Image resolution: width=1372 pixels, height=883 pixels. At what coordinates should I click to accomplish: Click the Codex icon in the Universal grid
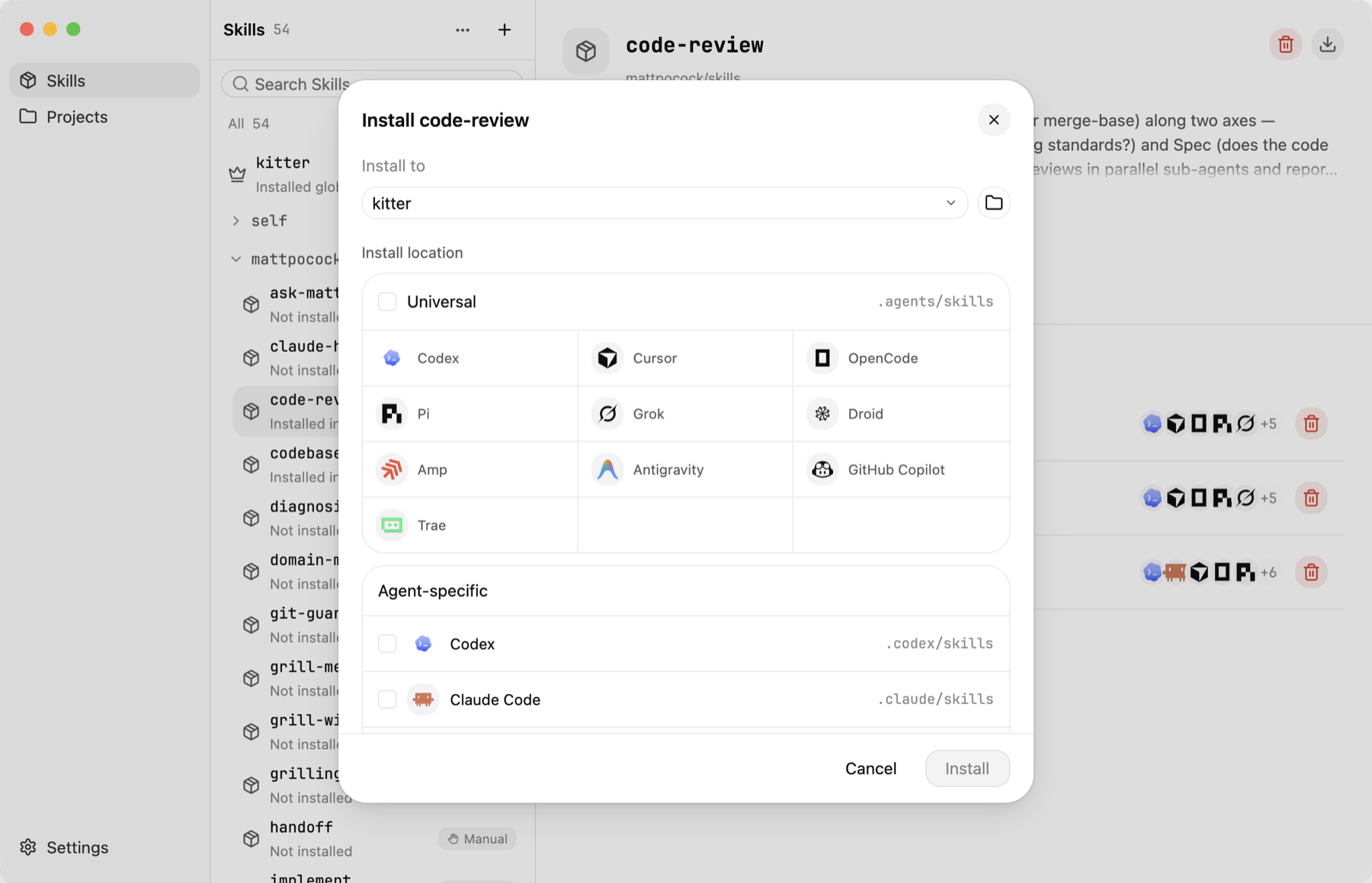(x=392, y=358)
